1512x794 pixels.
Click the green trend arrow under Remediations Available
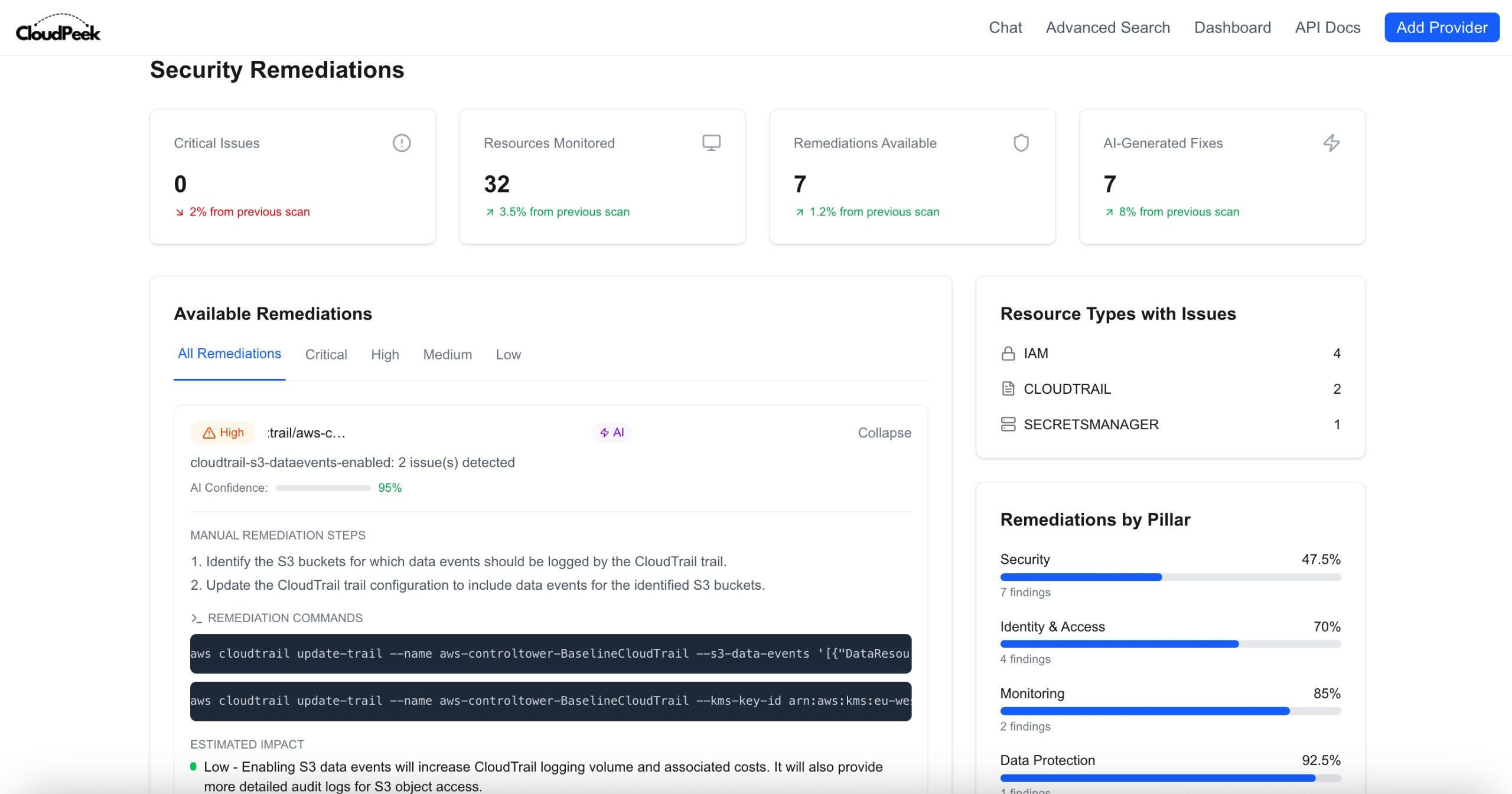click(799, 213)
